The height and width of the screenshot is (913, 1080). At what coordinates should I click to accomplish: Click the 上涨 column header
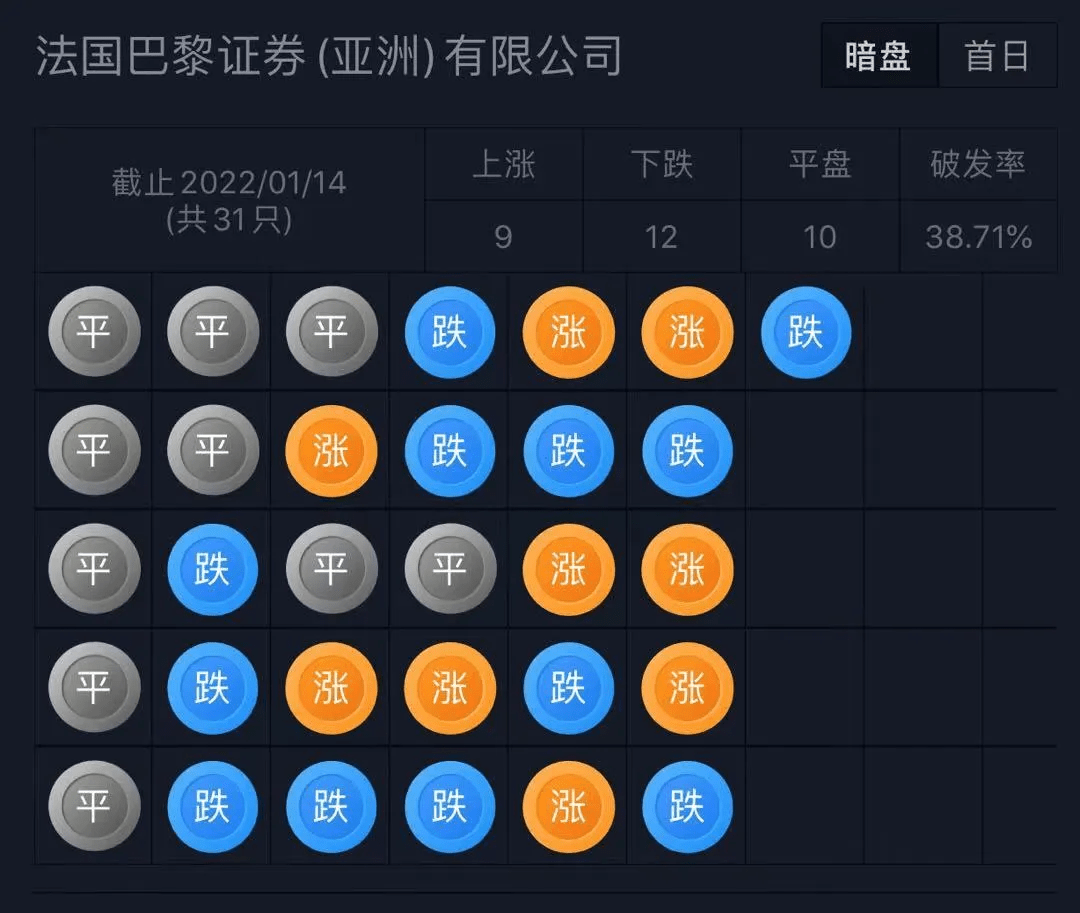pos(504,166)
